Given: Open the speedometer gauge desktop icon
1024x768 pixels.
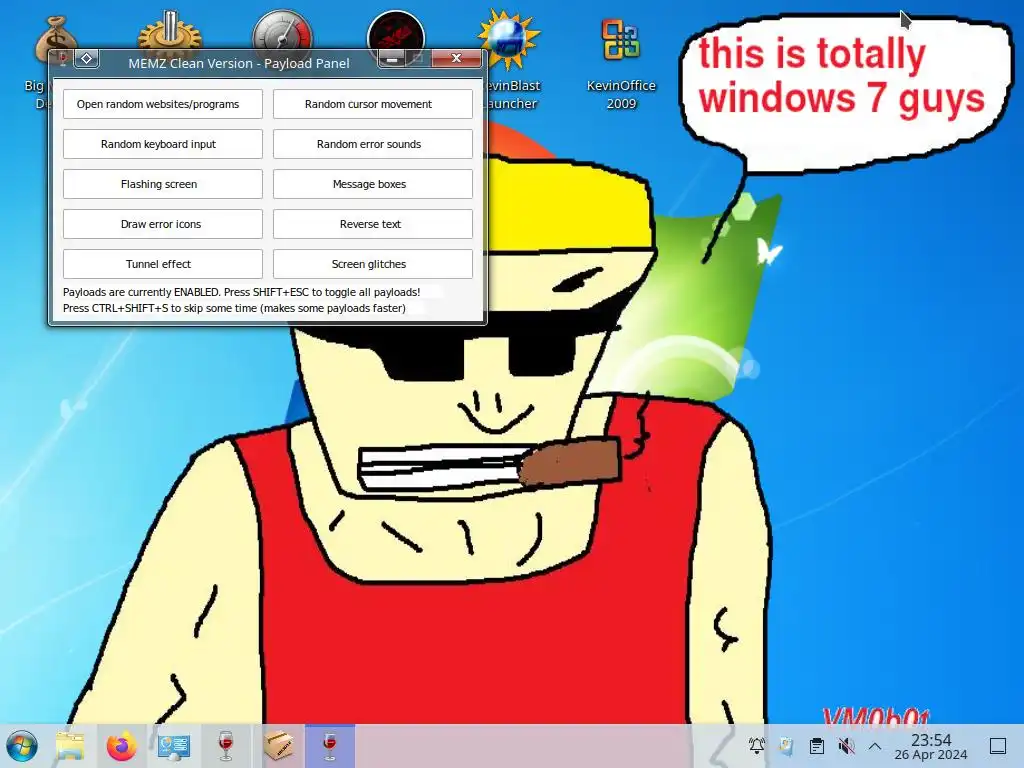Looking at the screenshot, I should [283, 31].
